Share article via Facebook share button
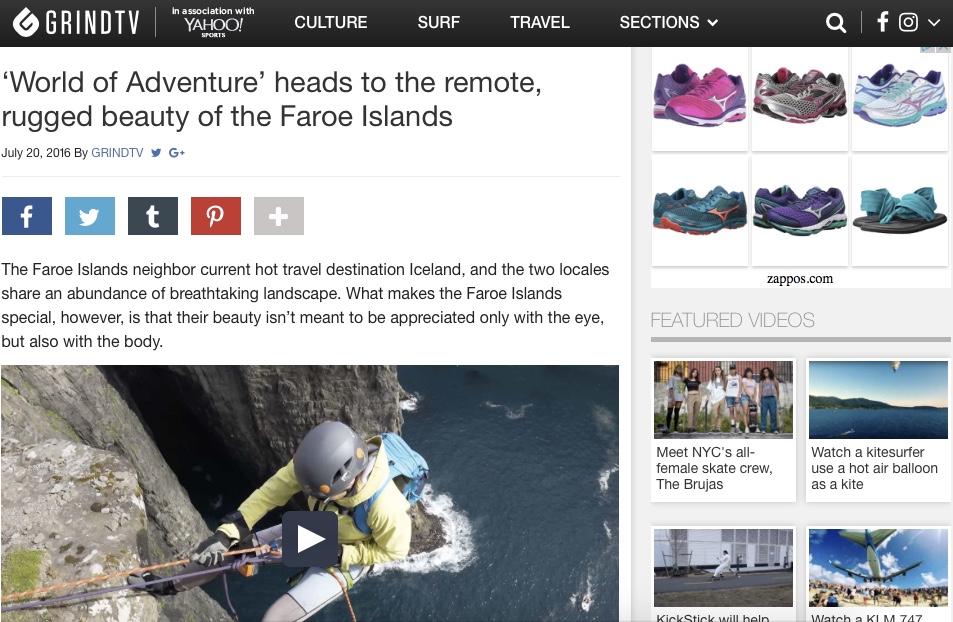The width and height of the screenshot is (953, 622). 27,216
